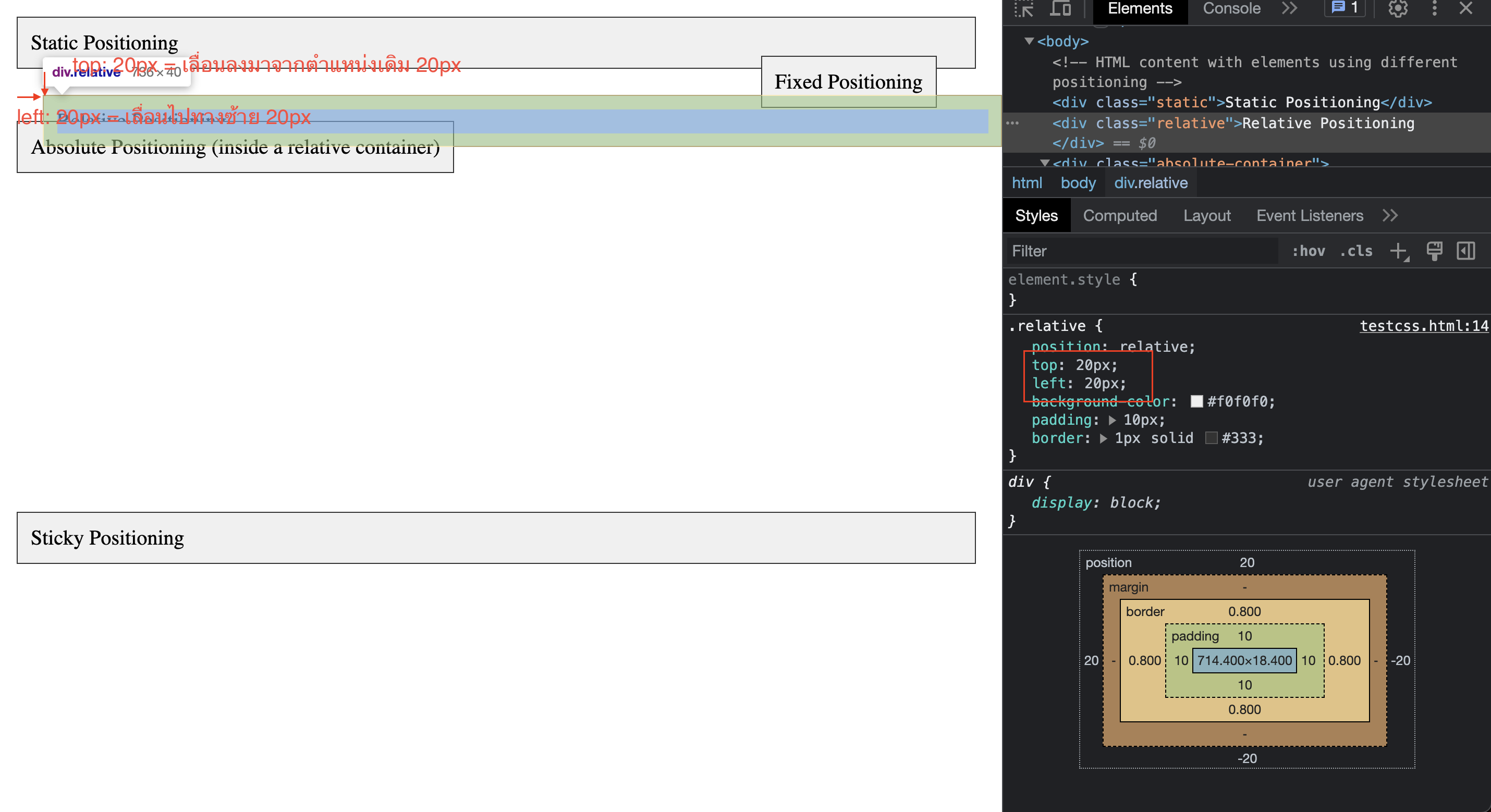Open the Event Listeners tab

click(x=1309, y=216)
